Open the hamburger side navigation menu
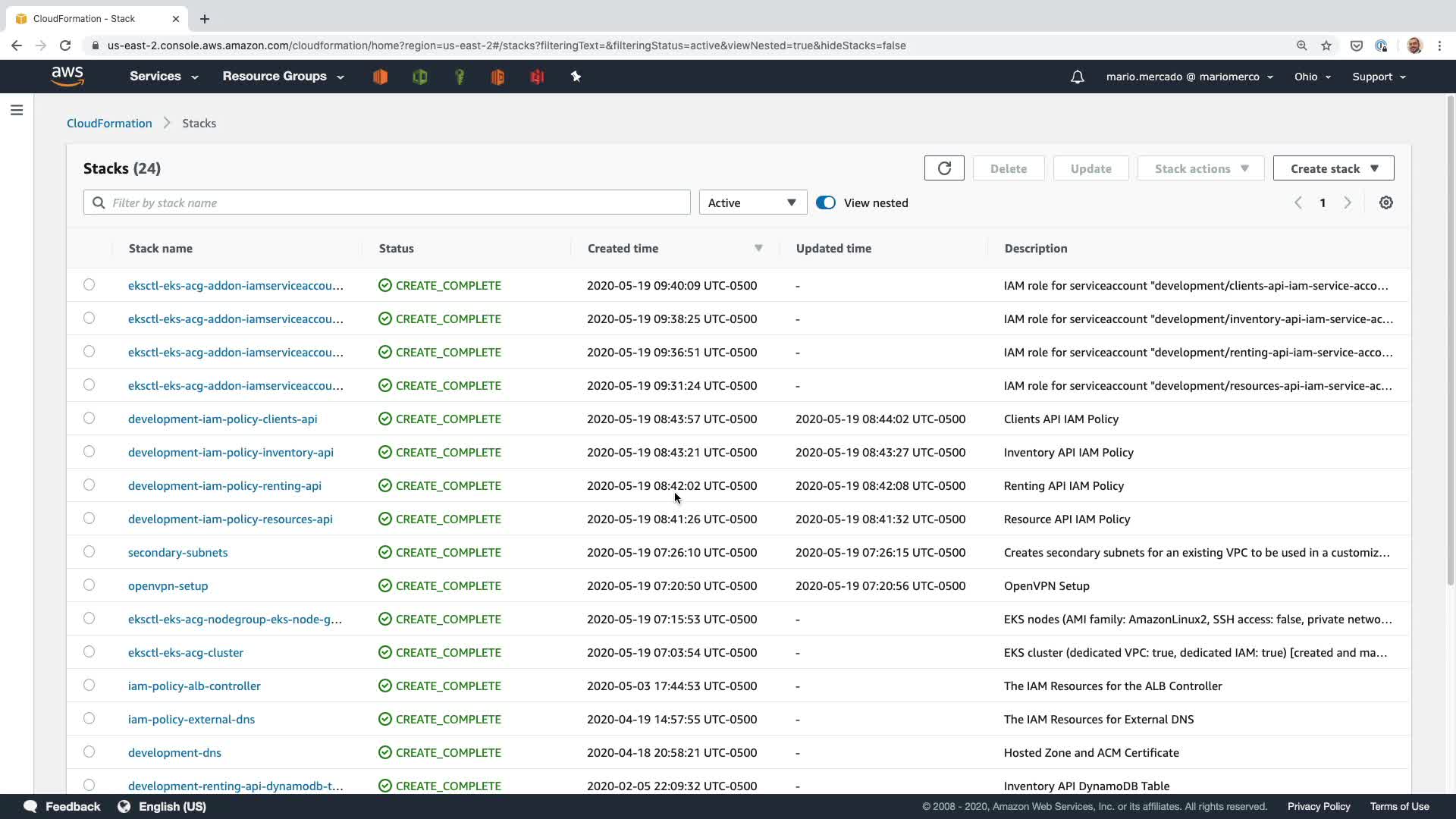This screenshot has width=1456, height=819. pos(17,110)
